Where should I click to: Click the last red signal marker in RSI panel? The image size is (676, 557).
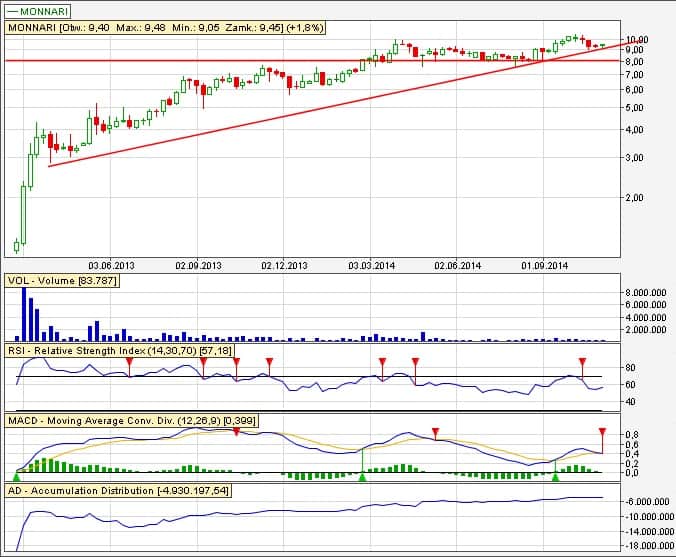coord(582,361)
